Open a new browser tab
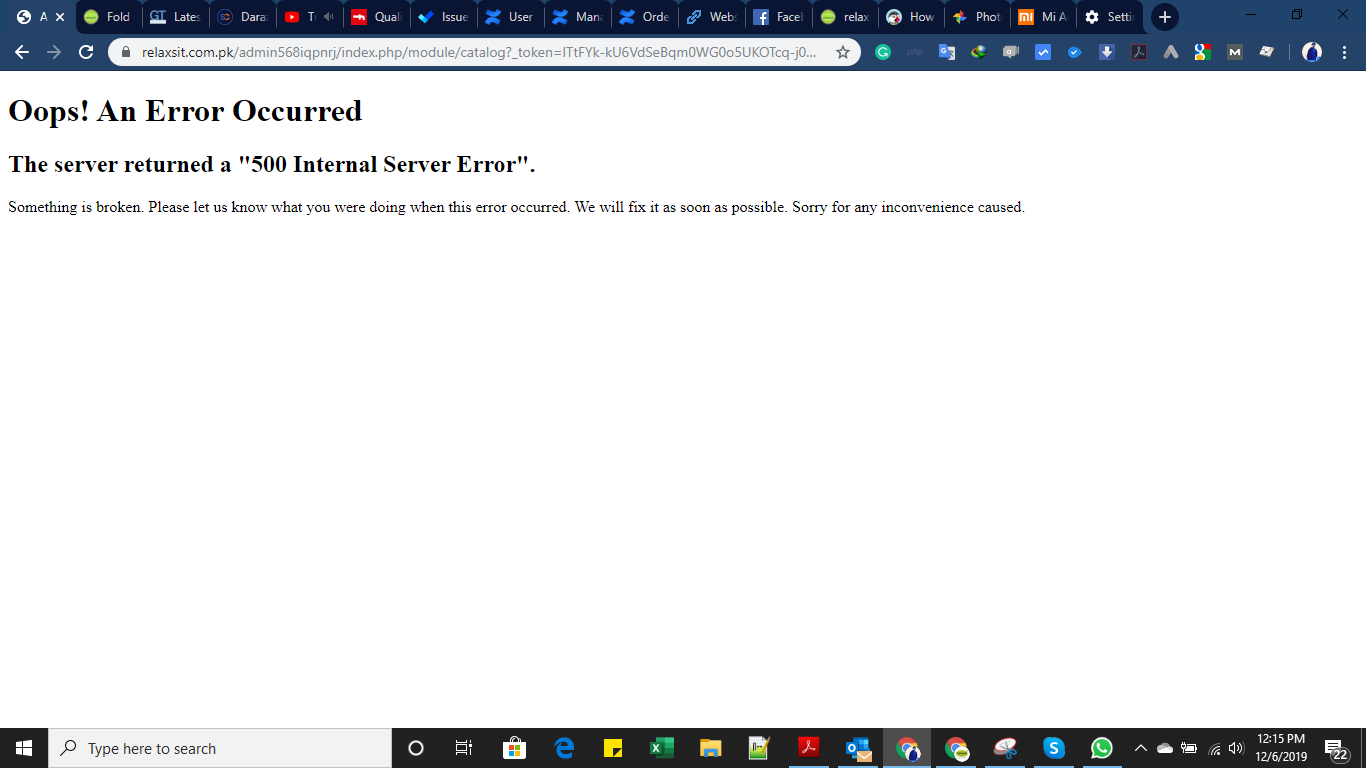The height and width of the screenshot is (768, 1366). pos(1164,17)
